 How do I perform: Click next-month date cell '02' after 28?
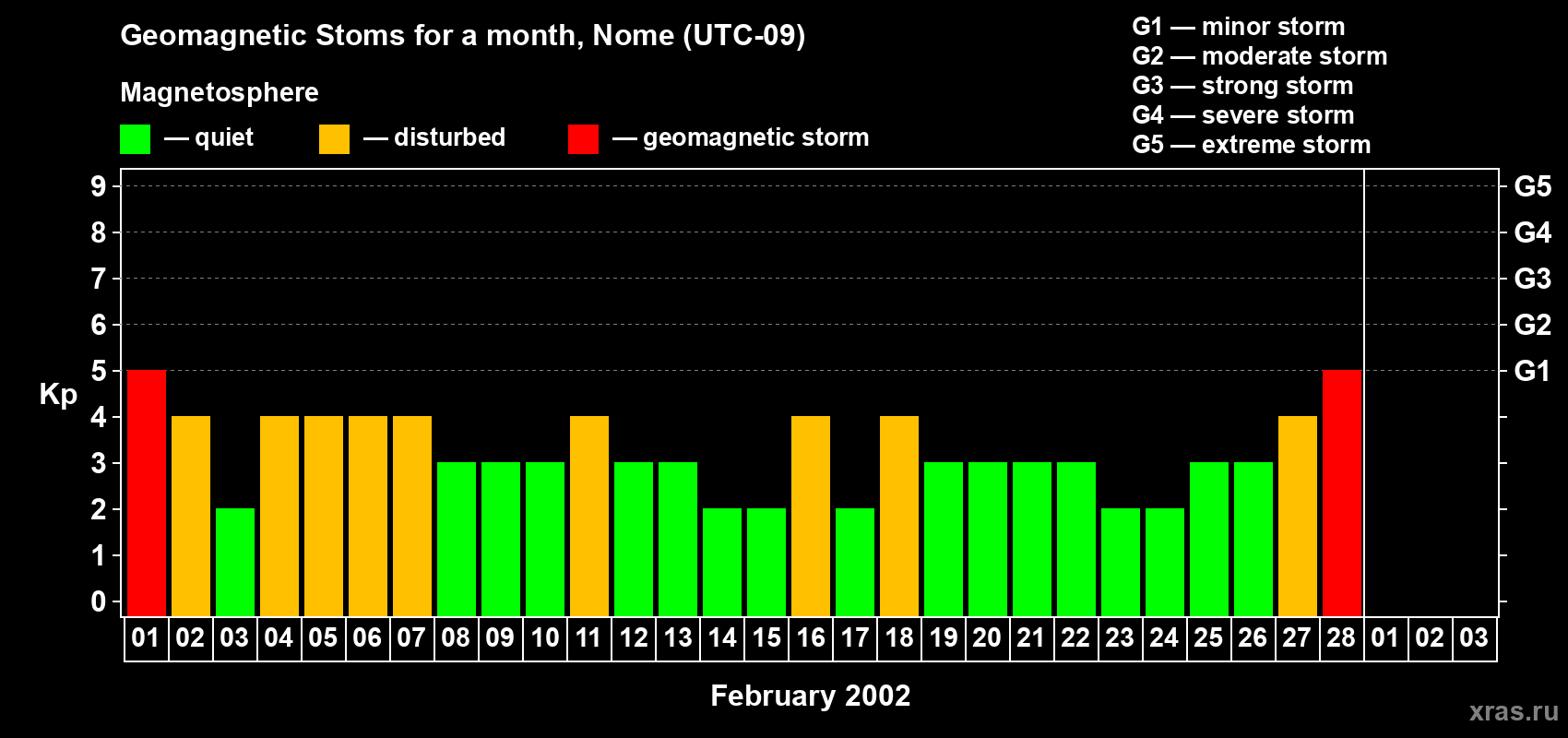point(1431,638)
